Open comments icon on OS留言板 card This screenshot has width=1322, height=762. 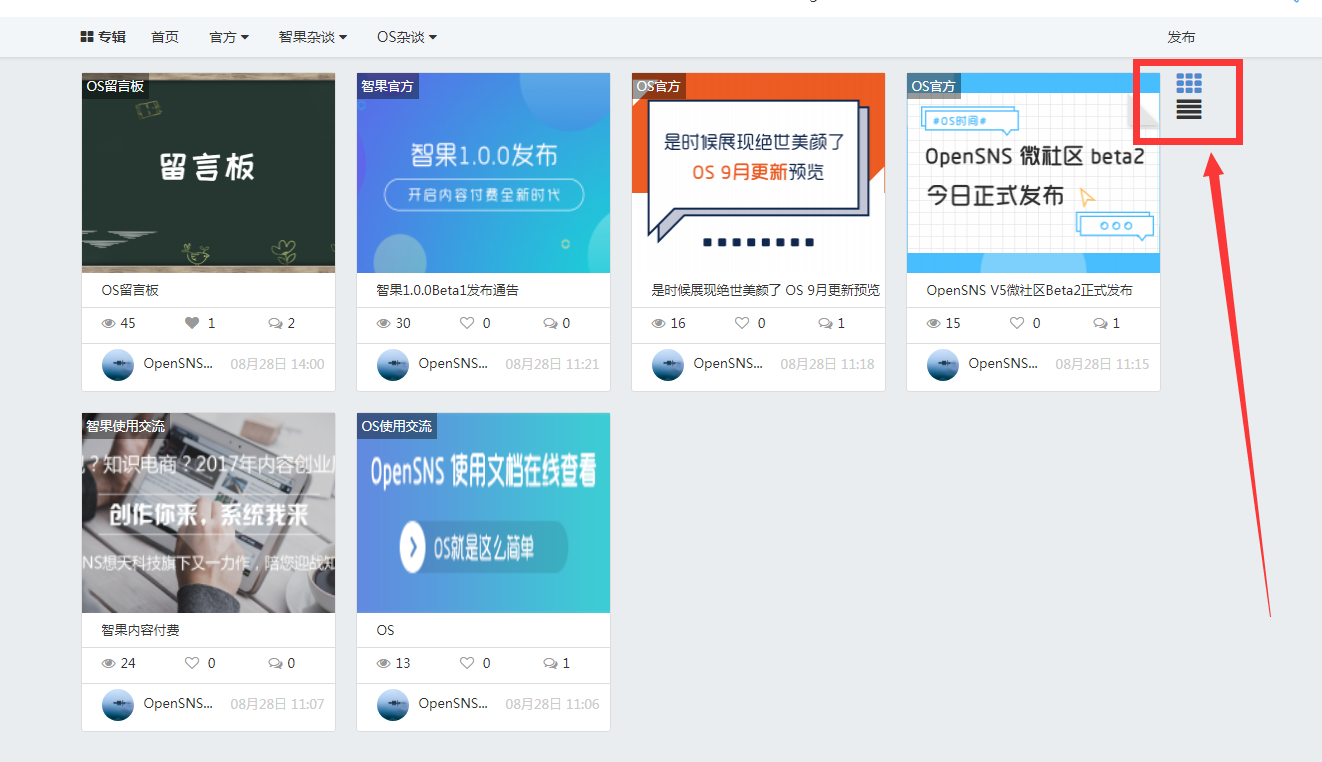(x=276, y=323)
